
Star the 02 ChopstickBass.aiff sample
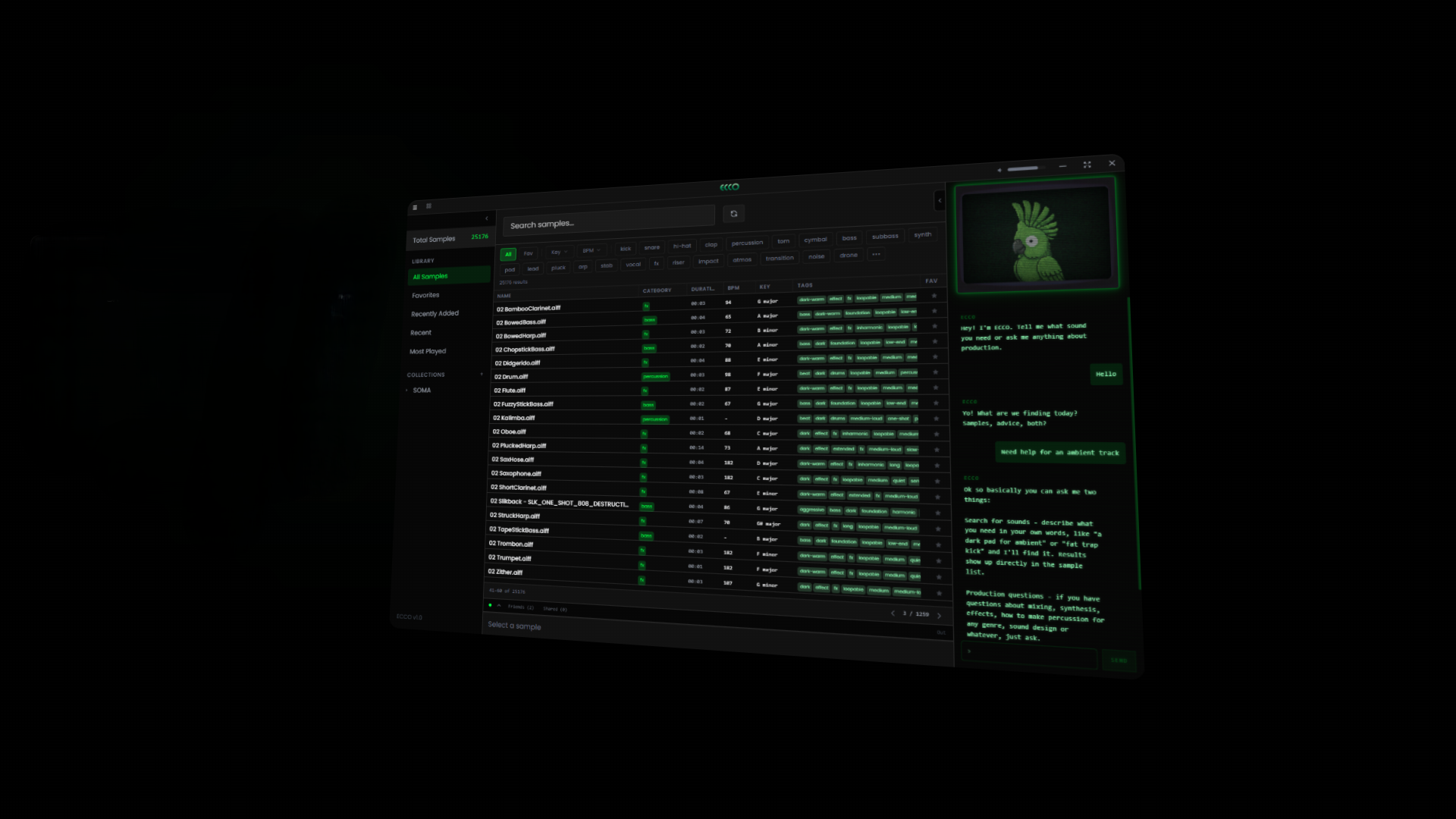pos(935,341)
